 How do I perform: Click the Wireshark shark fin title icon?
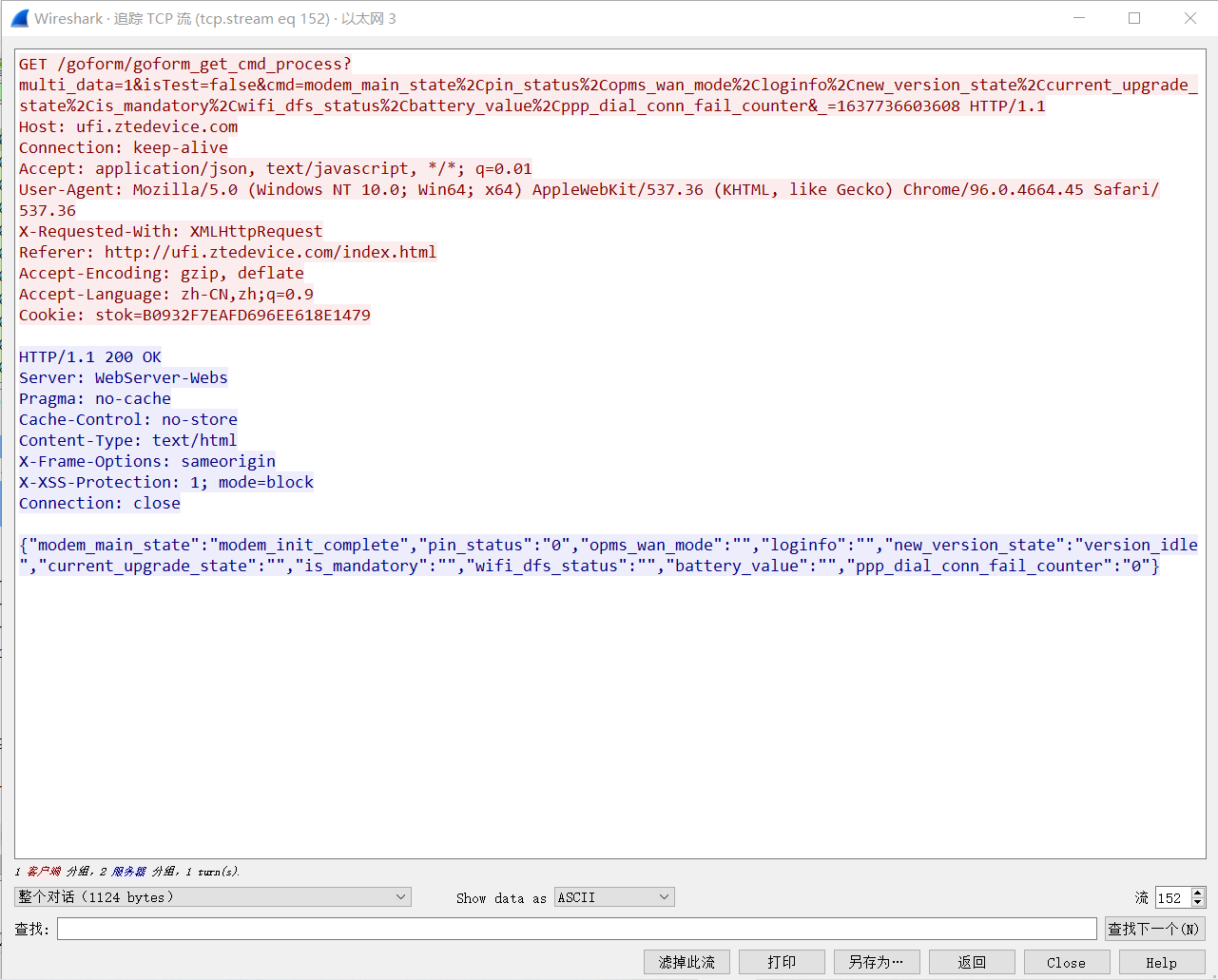click(x=19, y=18)
